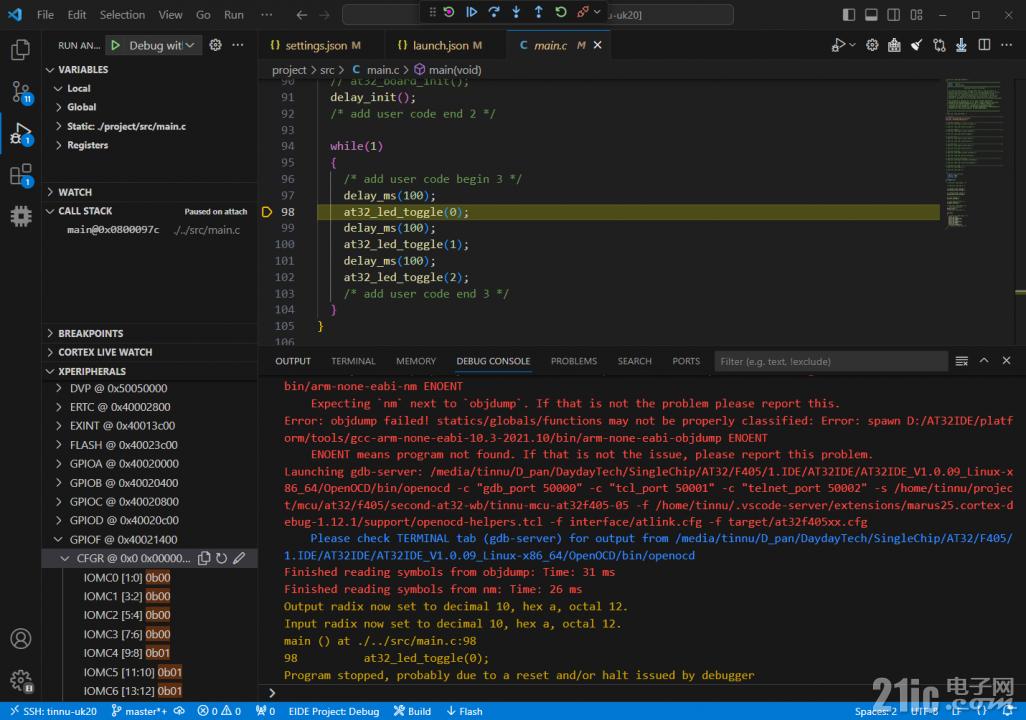The image size is (1026, 720).
Task: Toggle breakpoint glyph at line 98
Action: [x=267, y=212]
